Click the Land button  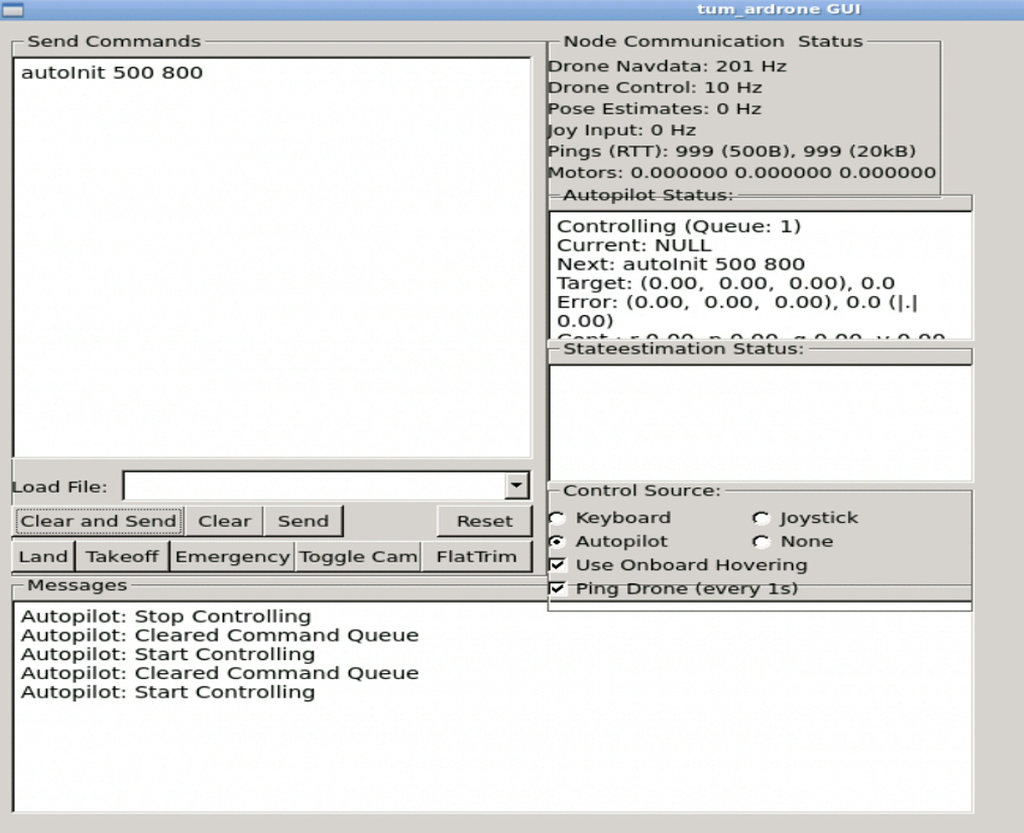(41, 556)
